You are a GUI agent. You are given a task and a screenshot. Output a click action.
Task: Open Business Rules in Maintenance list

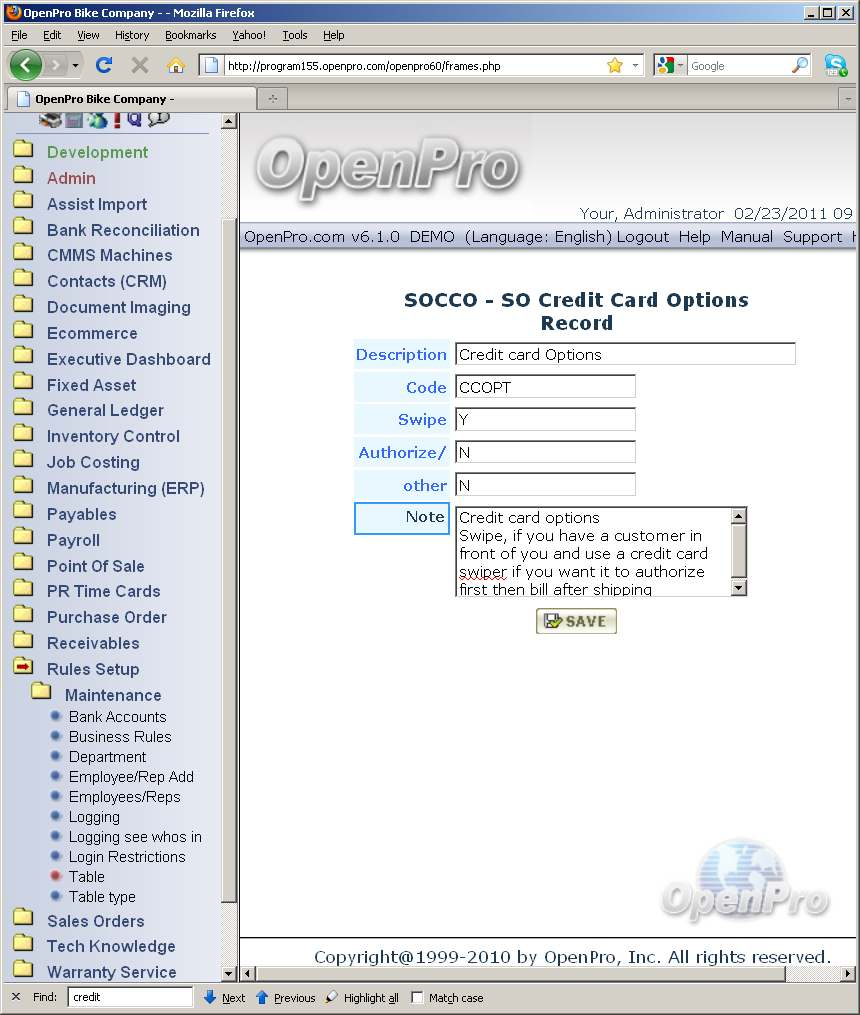[120, 737]
